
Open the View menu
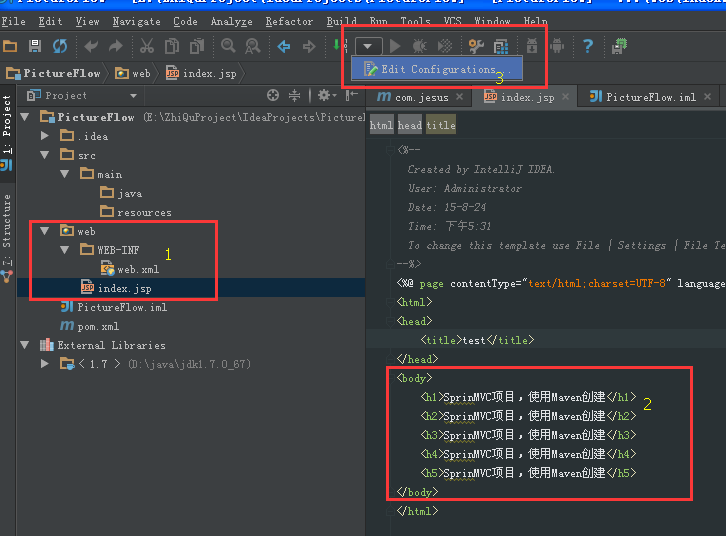pyautogui.click(x=88, y=21)
